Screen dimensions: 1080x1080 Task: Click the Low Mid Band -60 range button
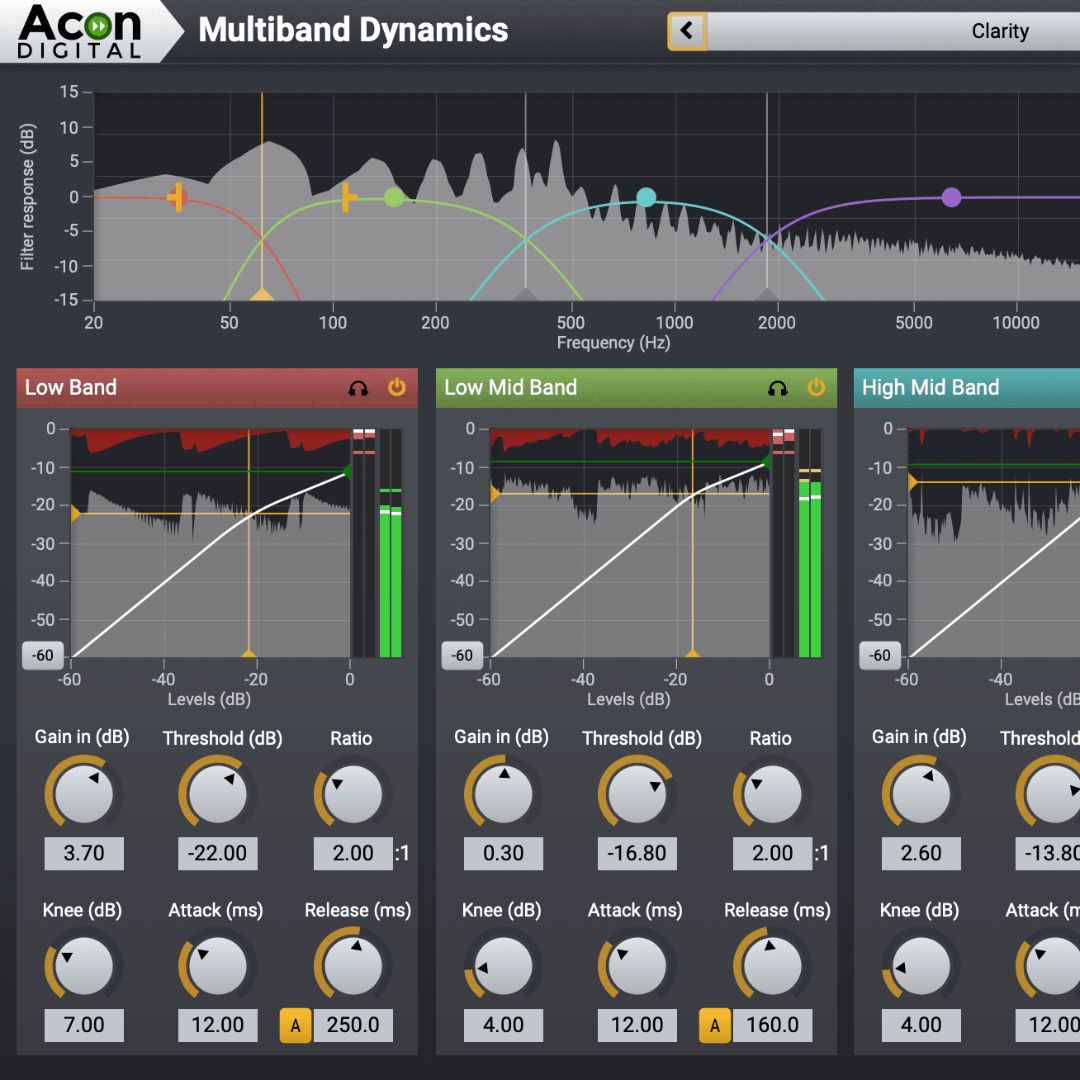coord(462,656)
